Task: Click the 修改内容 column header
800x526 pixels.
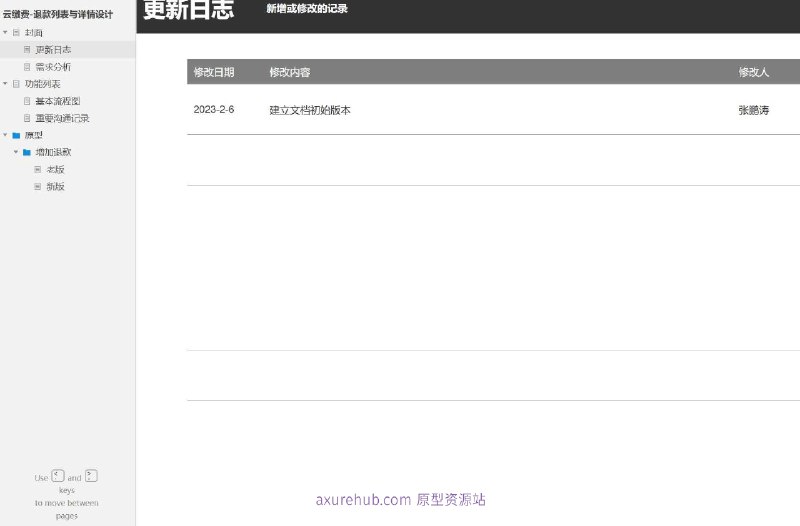Action: click(x=290, y=72)
